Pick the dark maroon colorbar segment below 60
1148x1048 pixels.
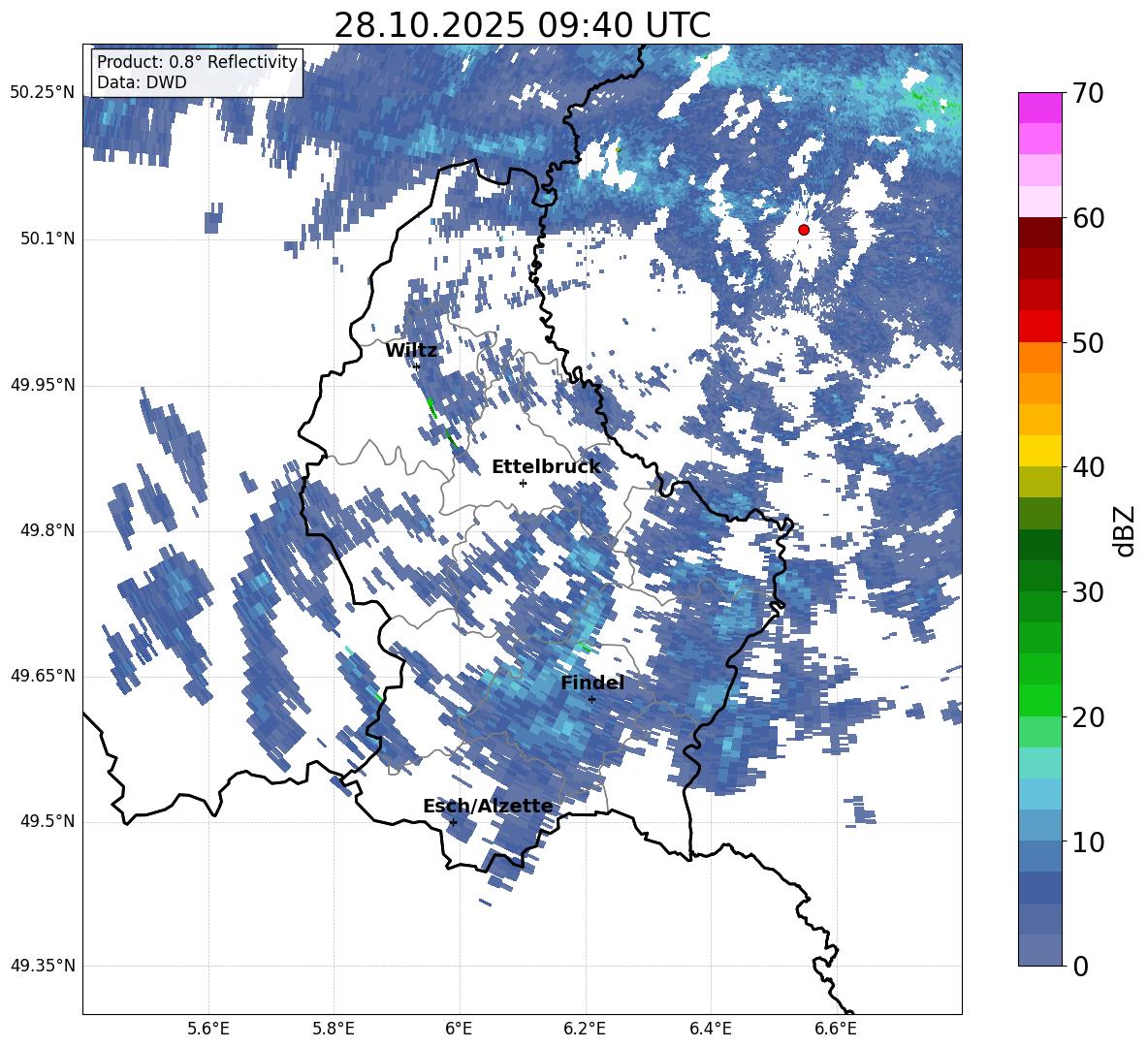[x=1039, y=233]
